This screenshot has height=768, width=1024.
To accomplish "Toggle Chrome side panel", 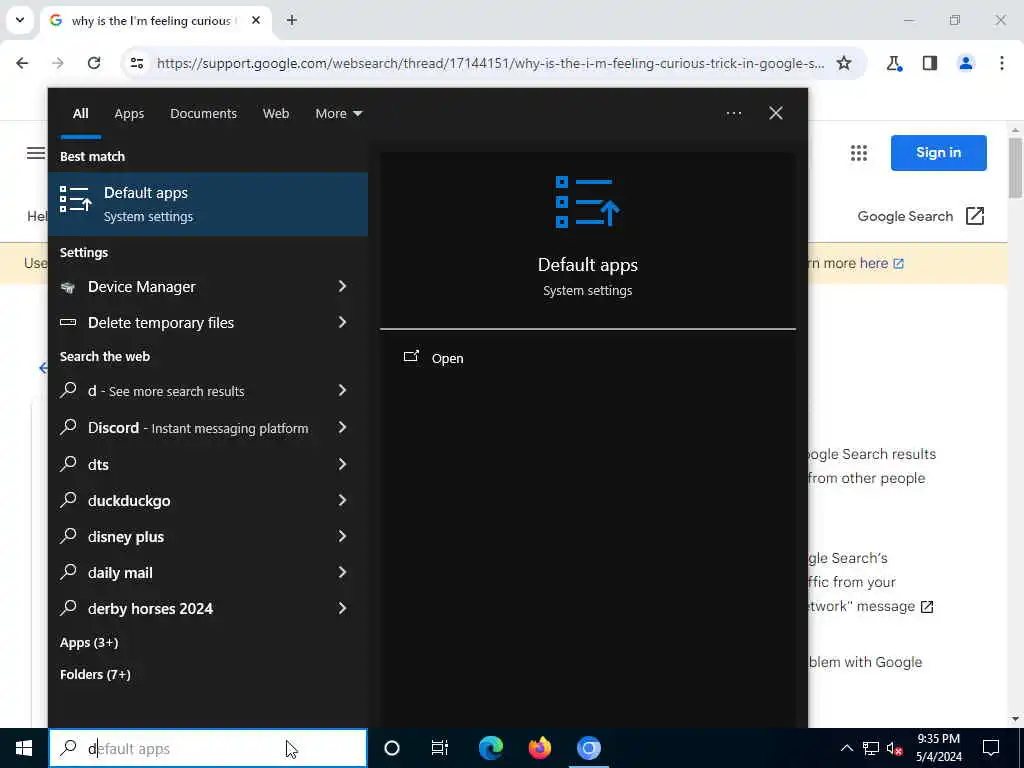I will pos(930,63).
